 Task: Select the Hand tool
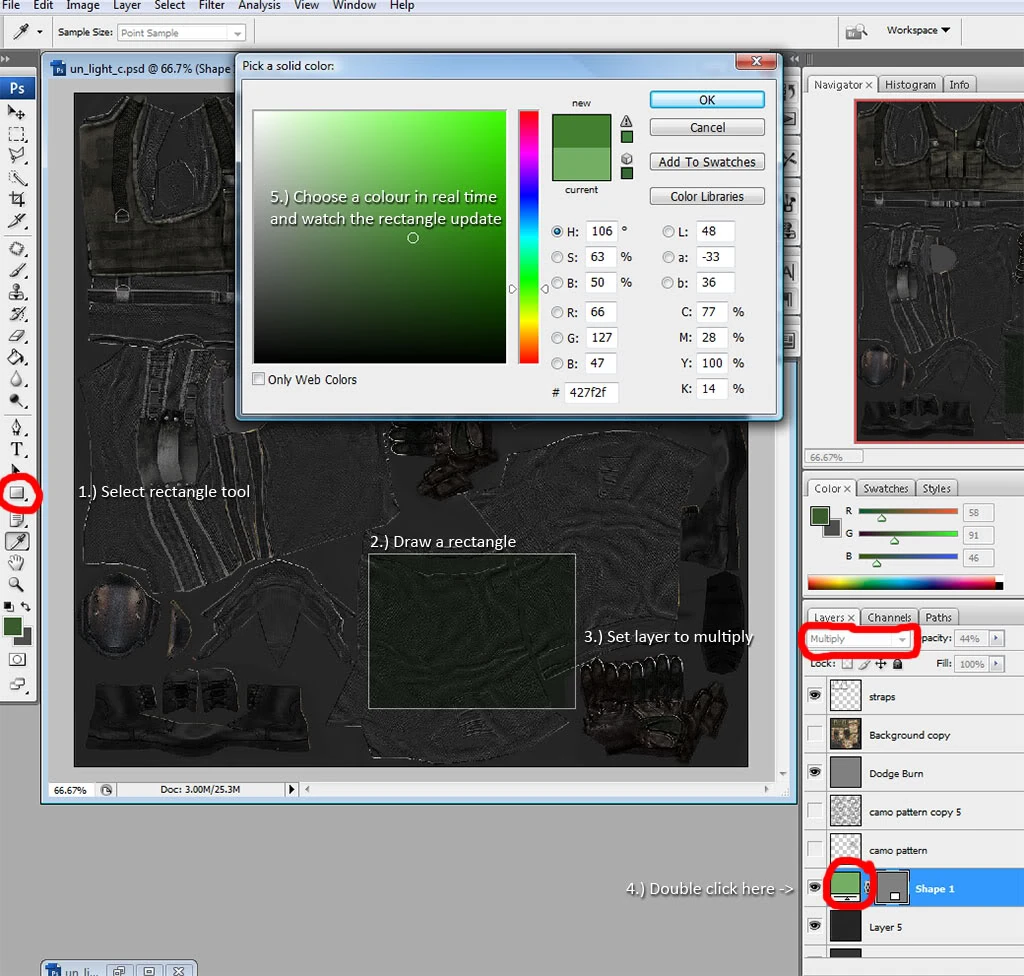click(17, 564)
